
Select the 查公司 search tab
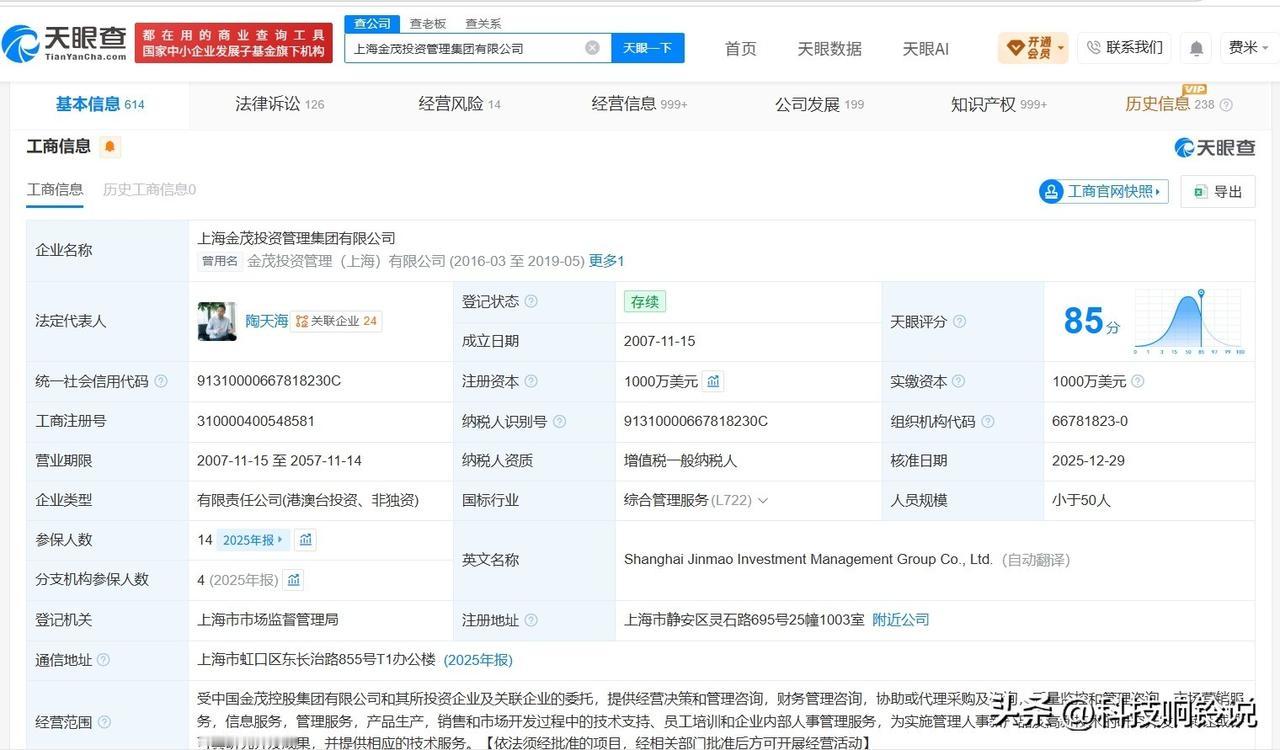[372, 23]
